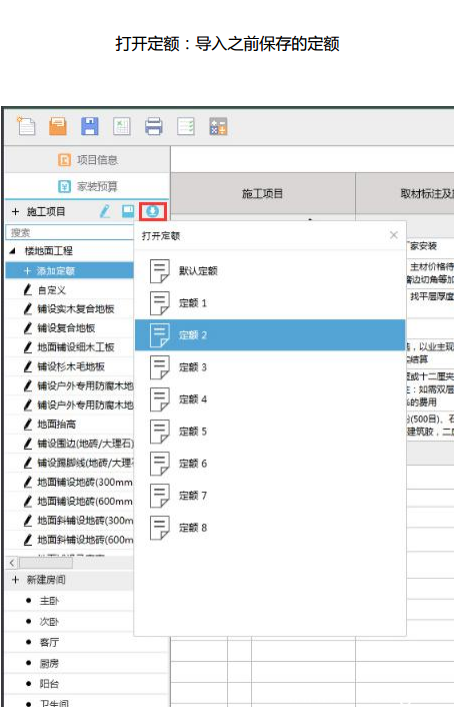Print with the printer toolbar icon
The image size is (457, 710).
pos(154,126)
